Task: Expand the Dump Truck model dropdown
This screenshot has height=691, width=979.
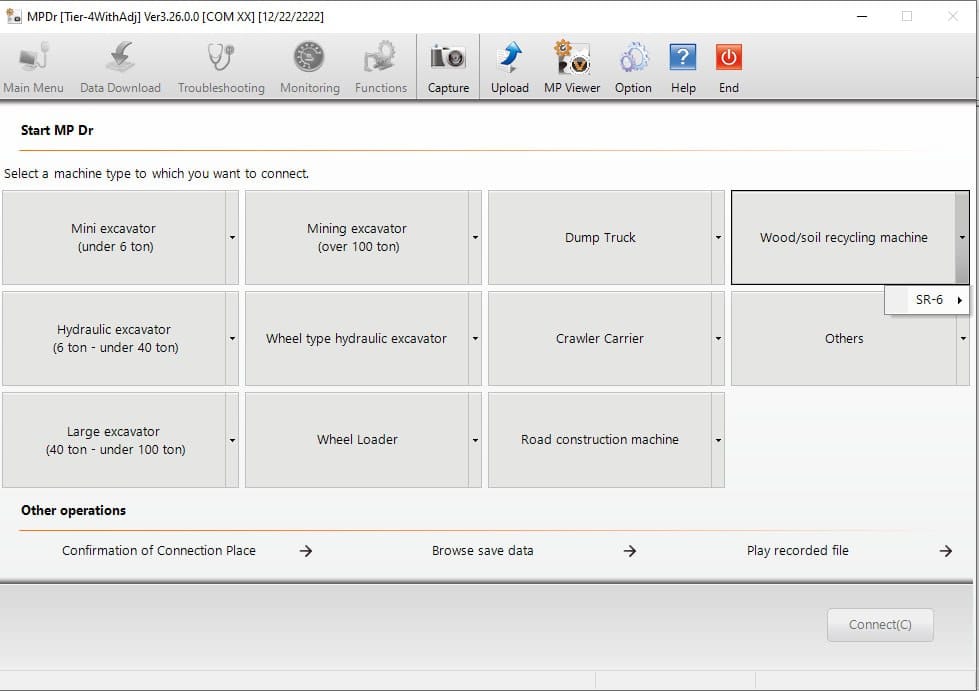Action: click(x=717, y=237)
